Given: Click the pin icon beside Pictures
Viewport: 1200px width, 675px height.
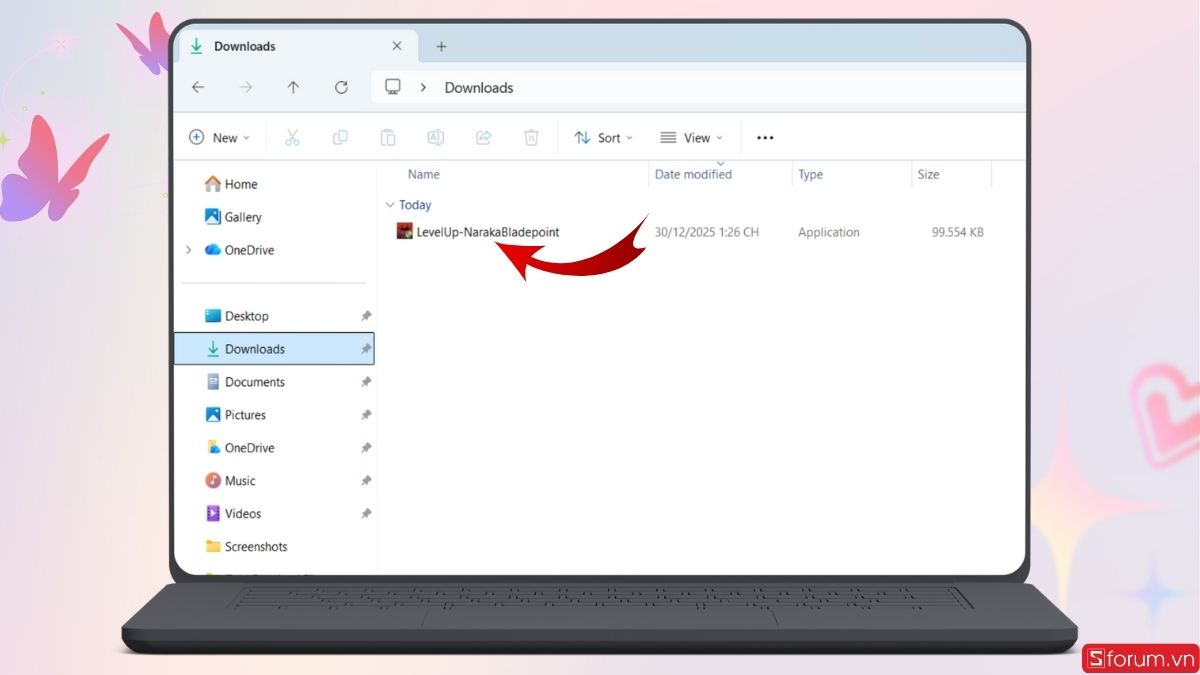Looking at the screenshot, I should (365, 415).
